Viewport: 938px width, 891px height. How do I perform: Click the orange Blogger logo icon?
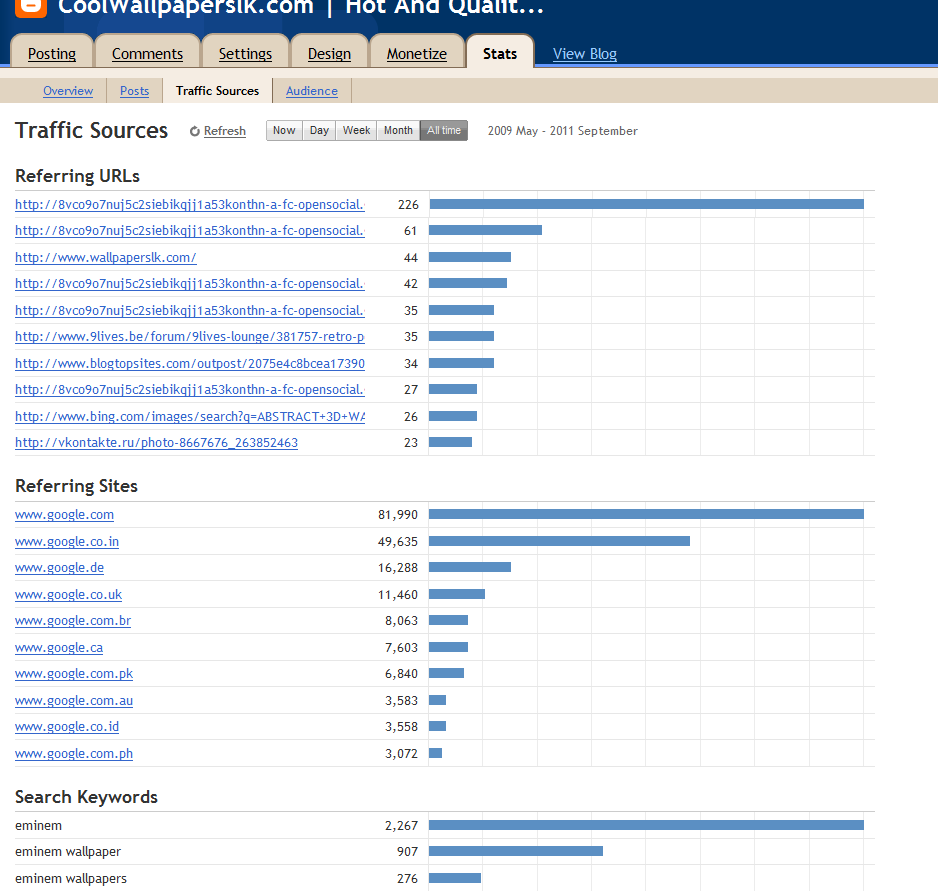pyautogui.click(x=31, y=7)
